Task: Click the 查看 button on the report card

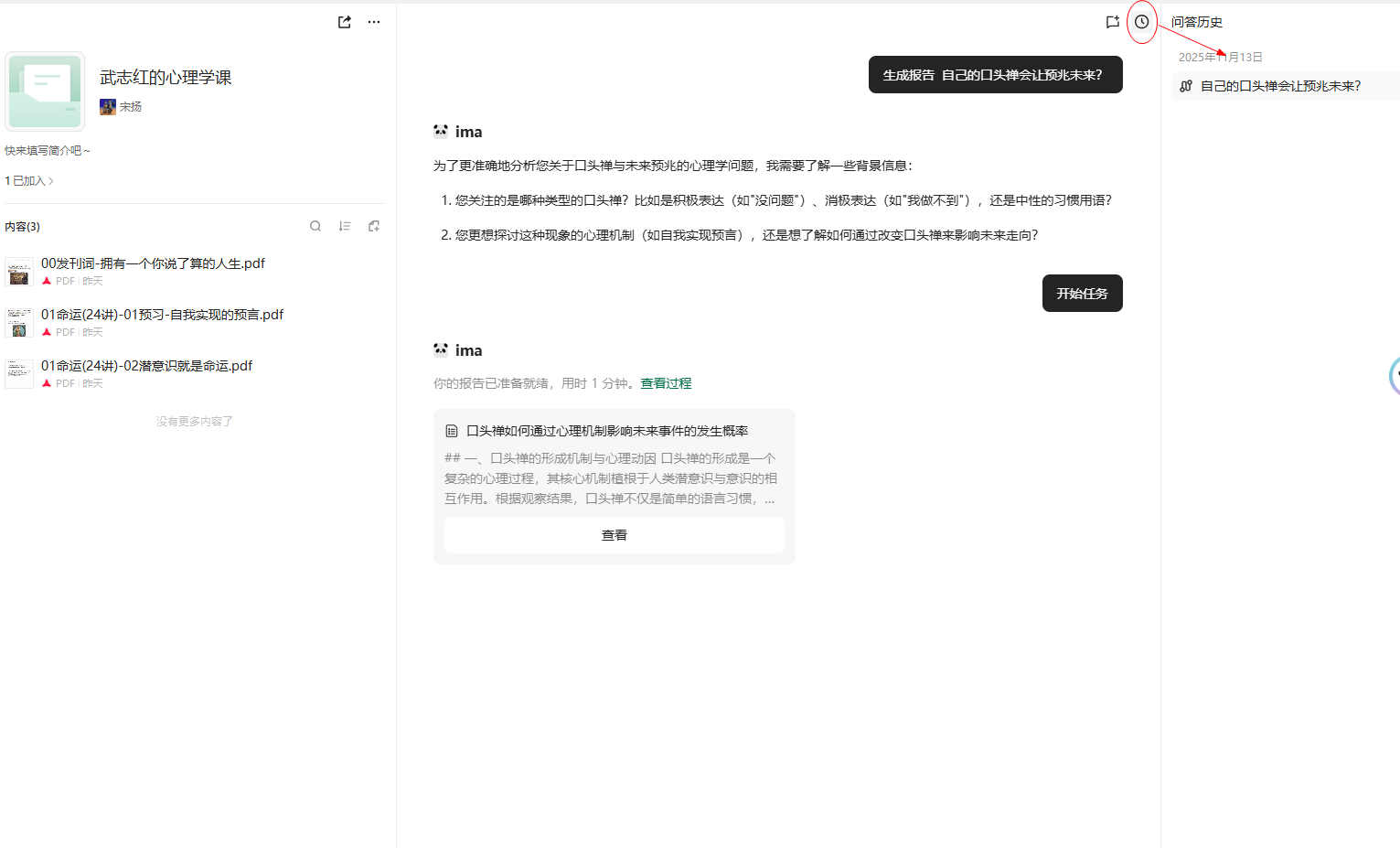Action: click(x=614, y=534)
